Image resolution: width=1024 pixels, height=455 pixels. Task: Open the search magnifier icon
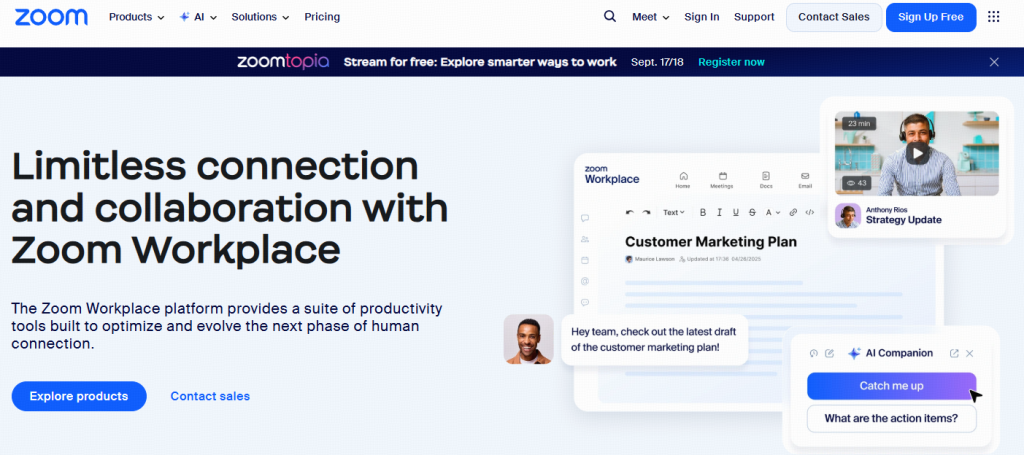click(x=610, y=17)
